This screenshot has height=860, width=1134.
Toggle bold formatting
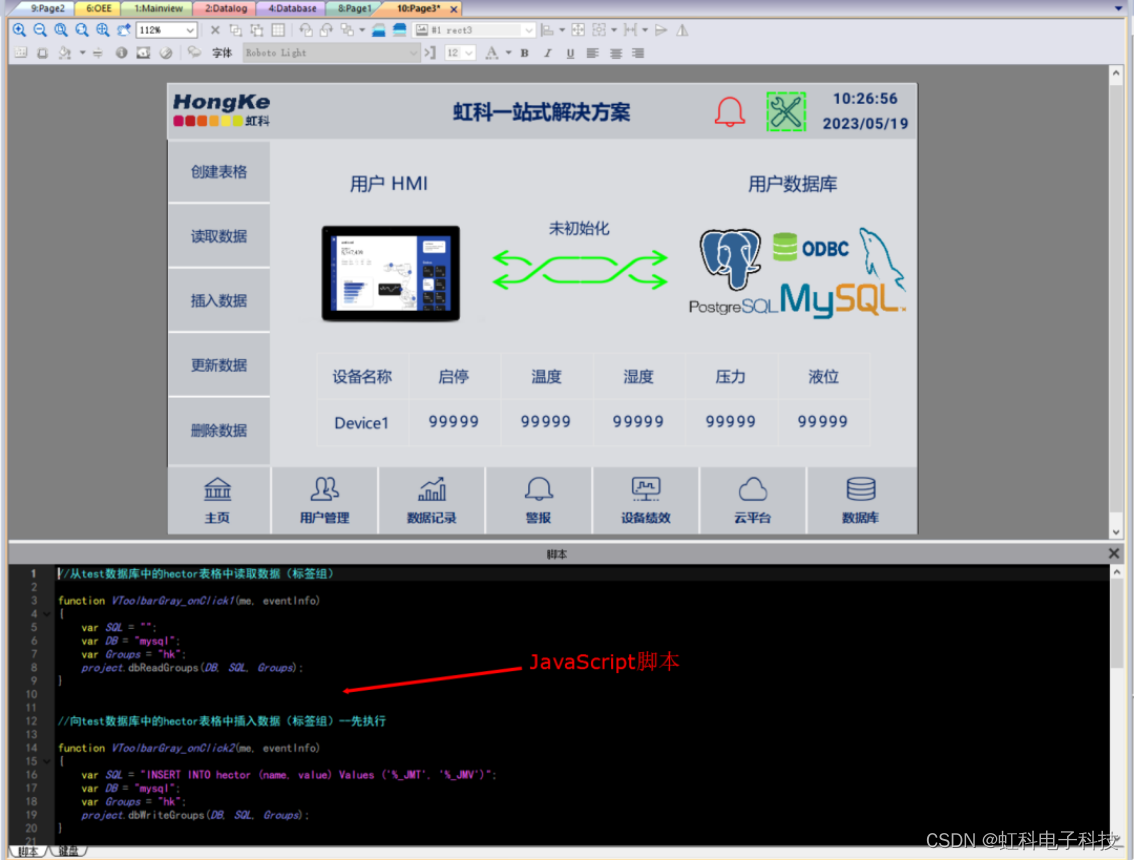coord(524,52)
